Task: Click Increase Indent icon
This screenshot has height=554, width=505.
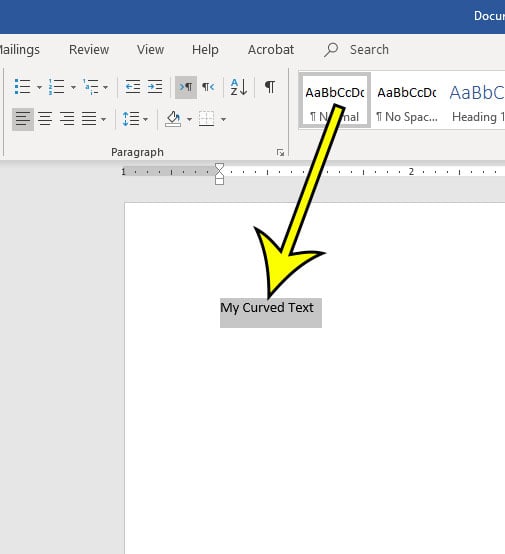Action: 155,87
